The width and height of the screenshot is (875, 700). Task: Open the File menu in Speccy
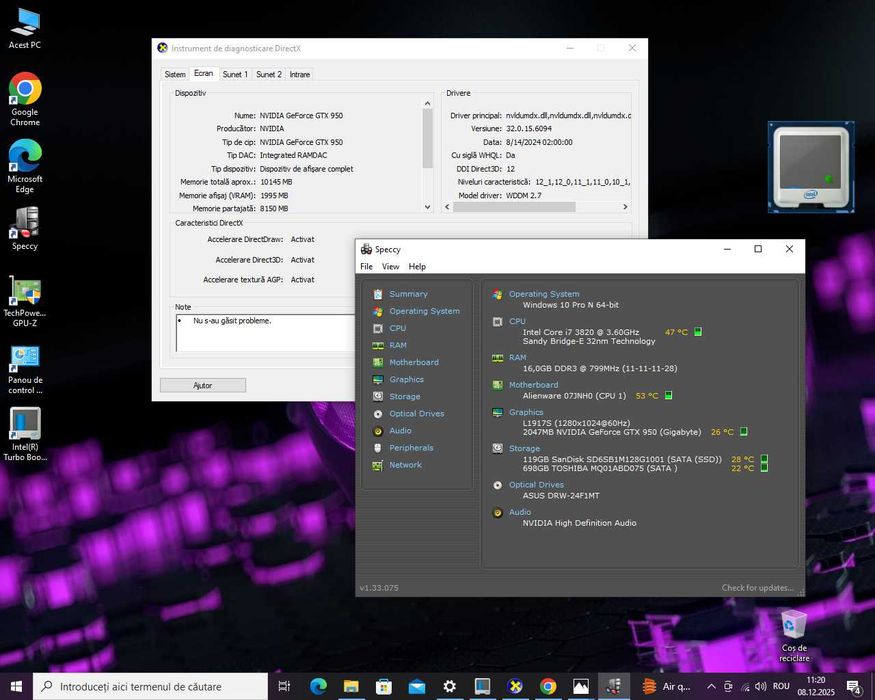click(x=366, y=267)
